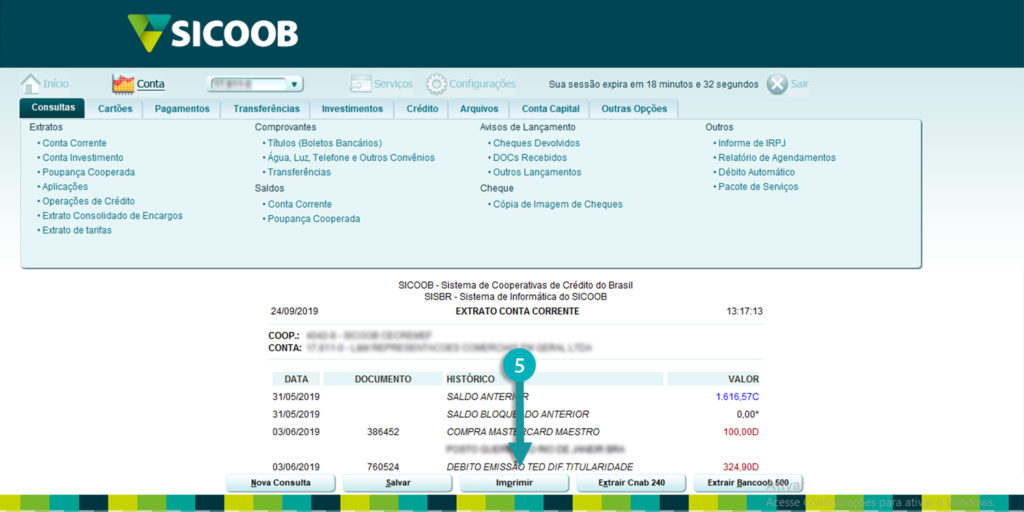Open Conta Corrente under Extratos
The image size is (1024, 512).
74,143
